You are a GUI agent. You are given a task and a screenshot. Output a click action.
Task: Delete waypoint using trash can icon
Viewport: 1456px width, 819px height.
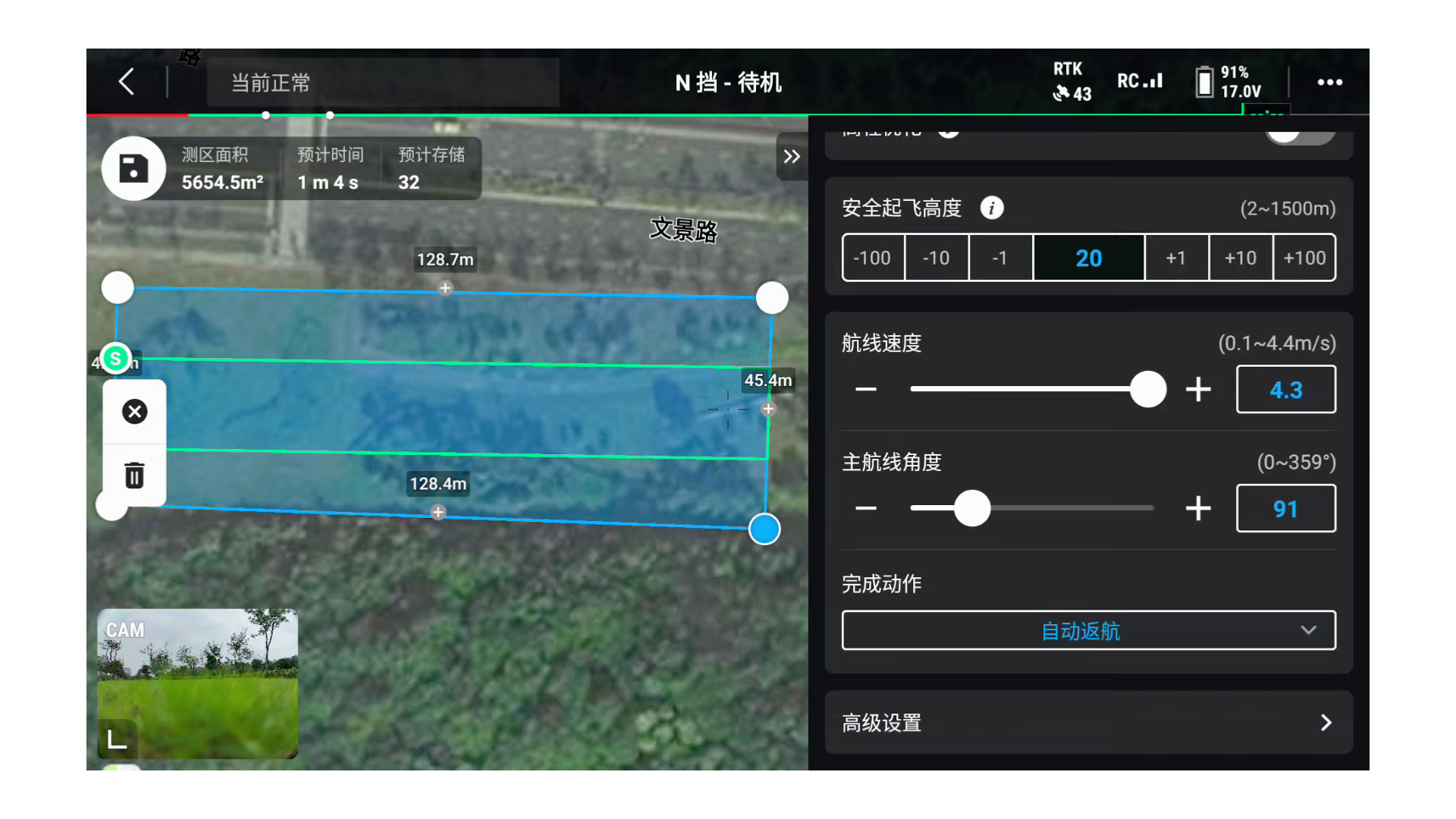tap(135, 475)
